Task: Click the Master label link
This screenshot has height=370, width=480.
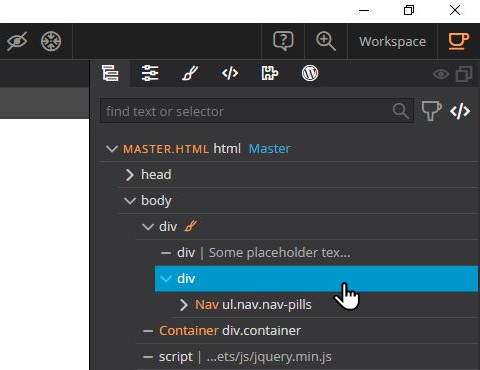Action: (270, 148)
